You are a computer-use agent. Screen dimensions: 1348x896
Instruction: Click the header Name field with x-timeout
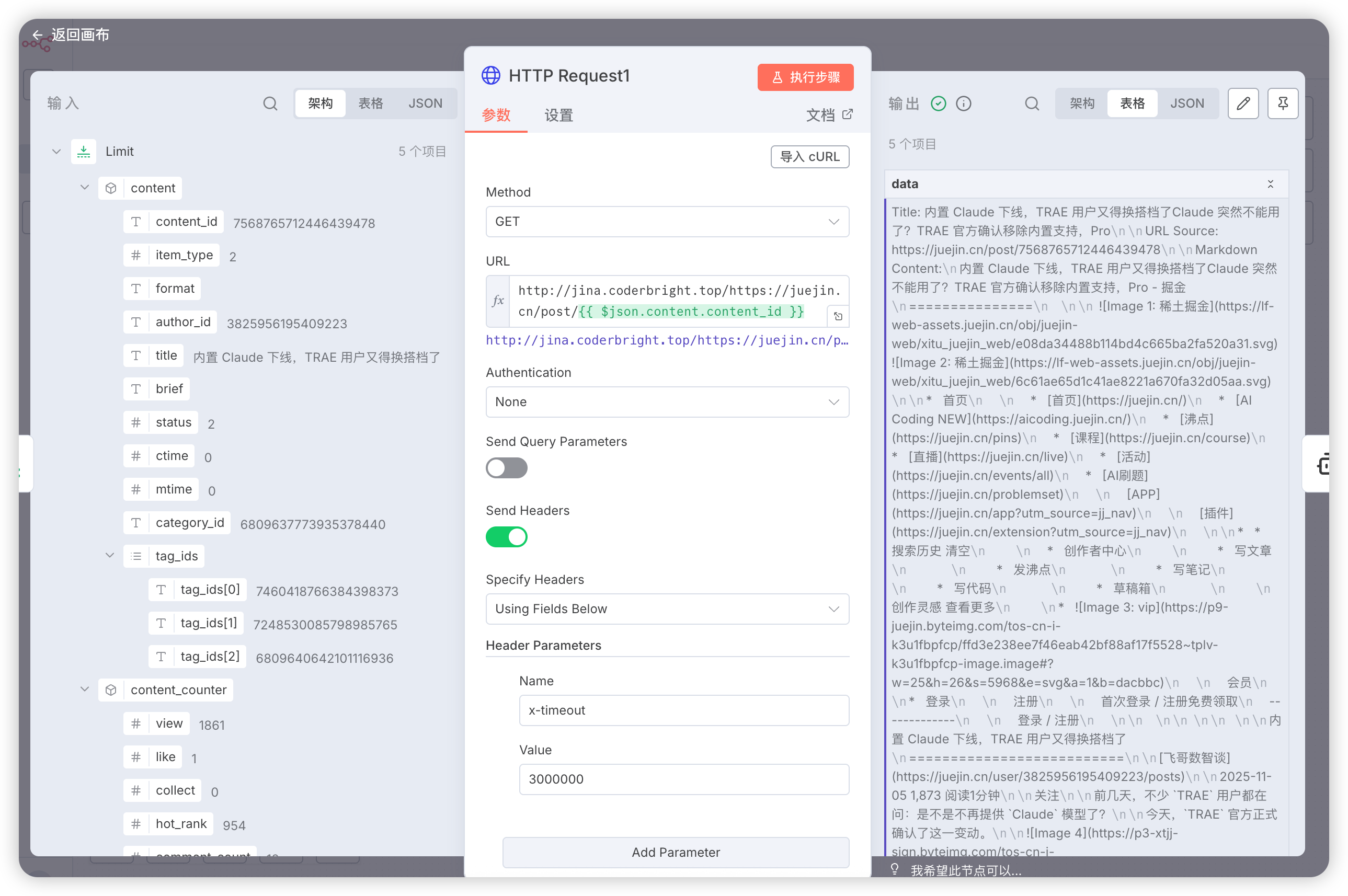tap(683, 710)
